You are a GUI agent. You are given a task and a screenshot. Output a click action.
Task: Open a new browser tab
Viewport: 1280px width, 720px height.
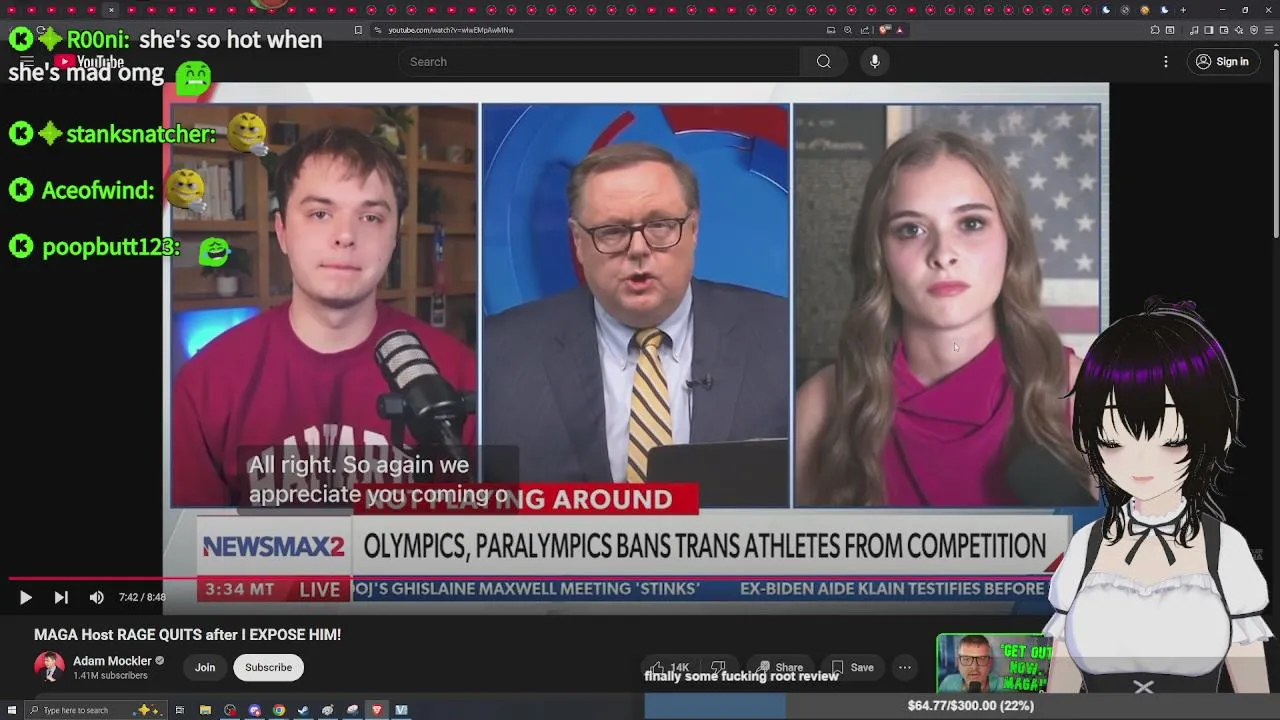coord(1183,10)
